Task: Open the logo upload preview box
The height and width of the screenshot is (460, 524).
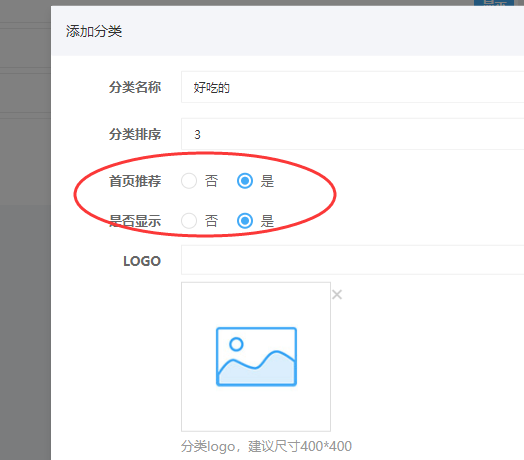Action: pos(256,357)
